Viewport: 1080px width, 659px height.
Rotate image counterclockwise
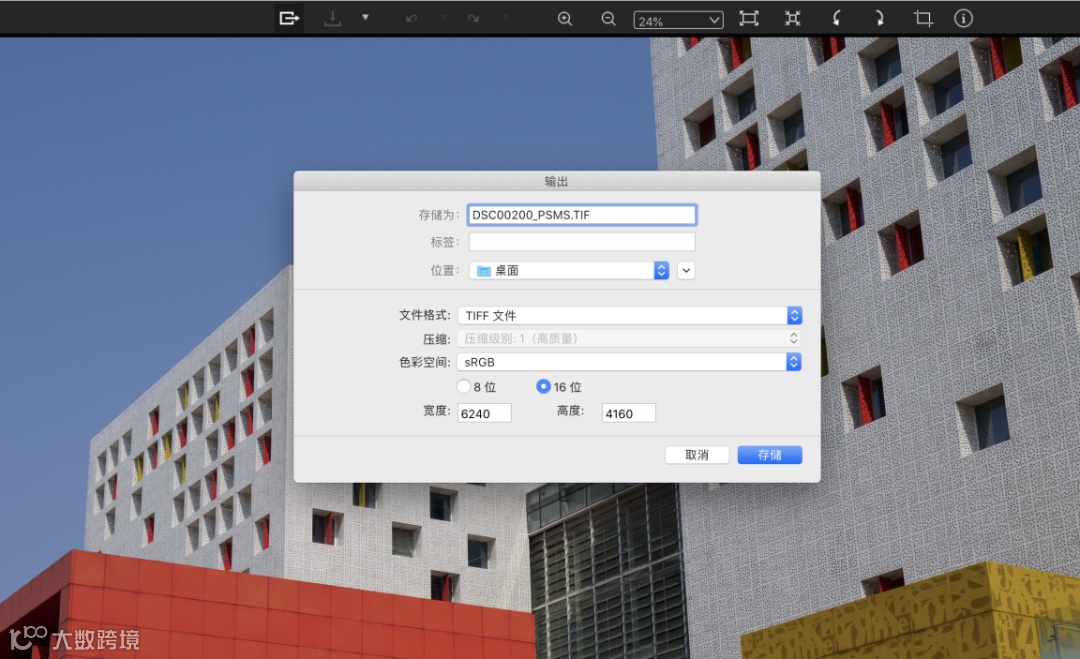click(x=836, y=19)
